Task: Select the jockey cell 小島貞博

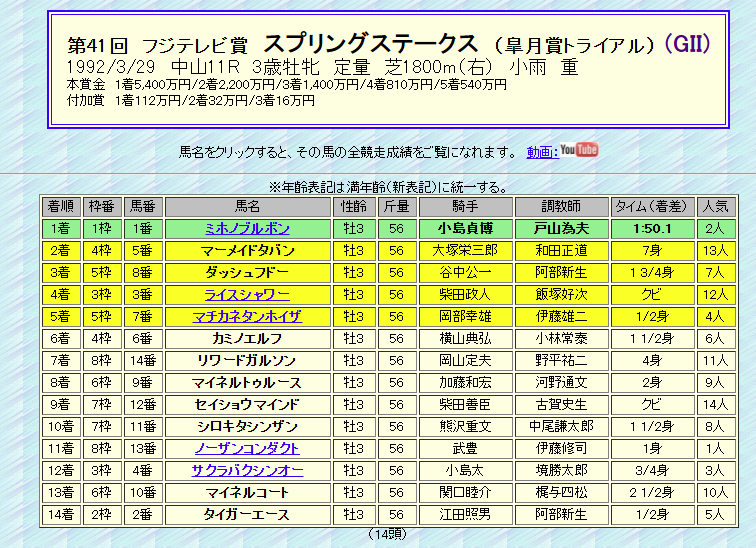Action: tap(464, 228)
